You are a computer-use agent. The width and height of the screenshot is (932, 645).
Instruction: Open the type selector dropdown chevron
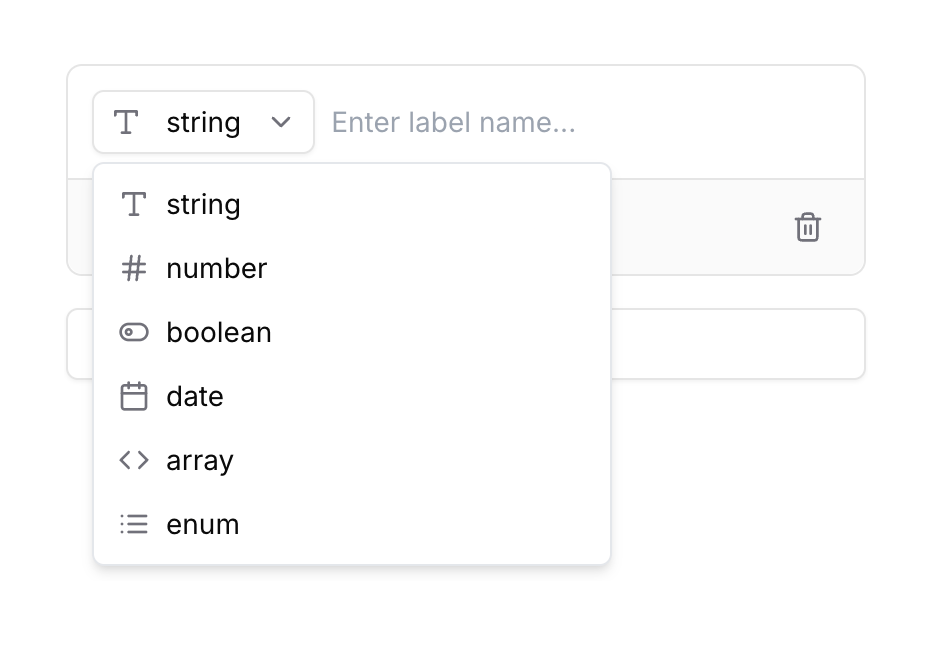[x=283, y=122]
